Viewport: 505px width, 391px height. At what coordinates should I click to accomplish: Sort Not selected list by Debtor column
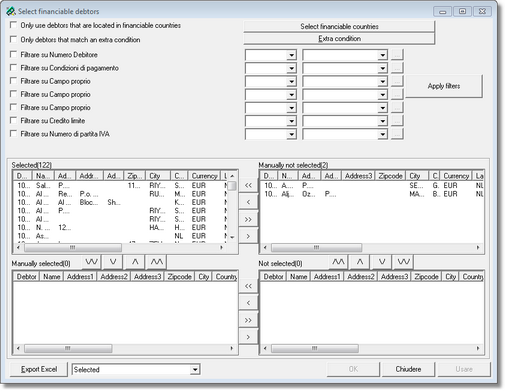tap(273, 276)
